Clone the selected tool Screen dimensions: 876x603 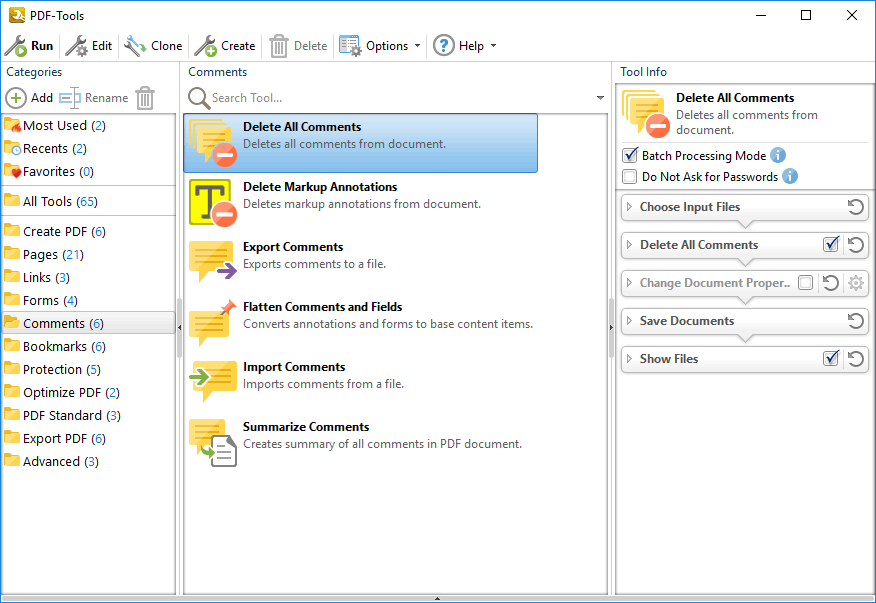[153, 46]
